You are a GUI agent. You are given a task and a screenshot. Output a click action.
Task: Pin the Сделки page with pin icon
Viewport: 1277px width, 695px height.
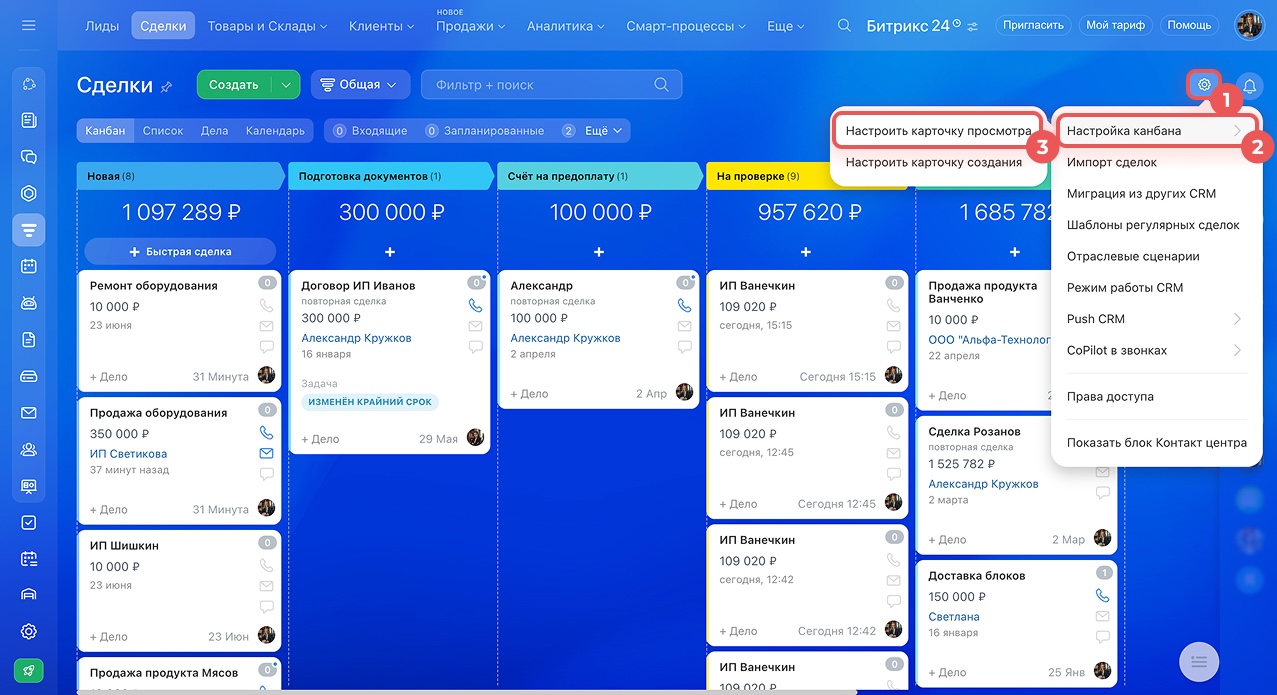tap(167, 87)
